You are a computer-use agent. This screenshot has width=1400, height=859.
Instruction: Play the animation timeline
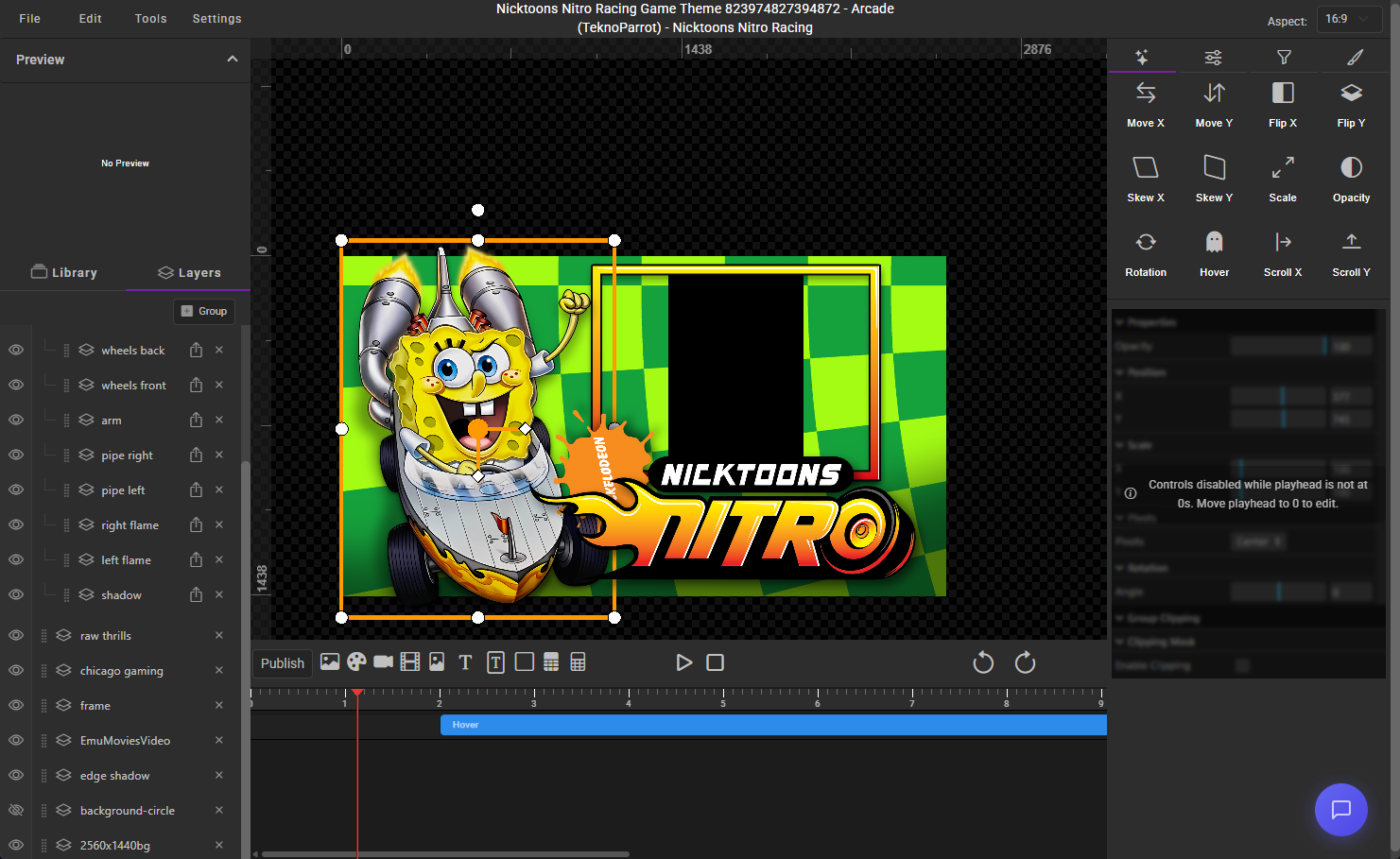click(x=683, y=663)
